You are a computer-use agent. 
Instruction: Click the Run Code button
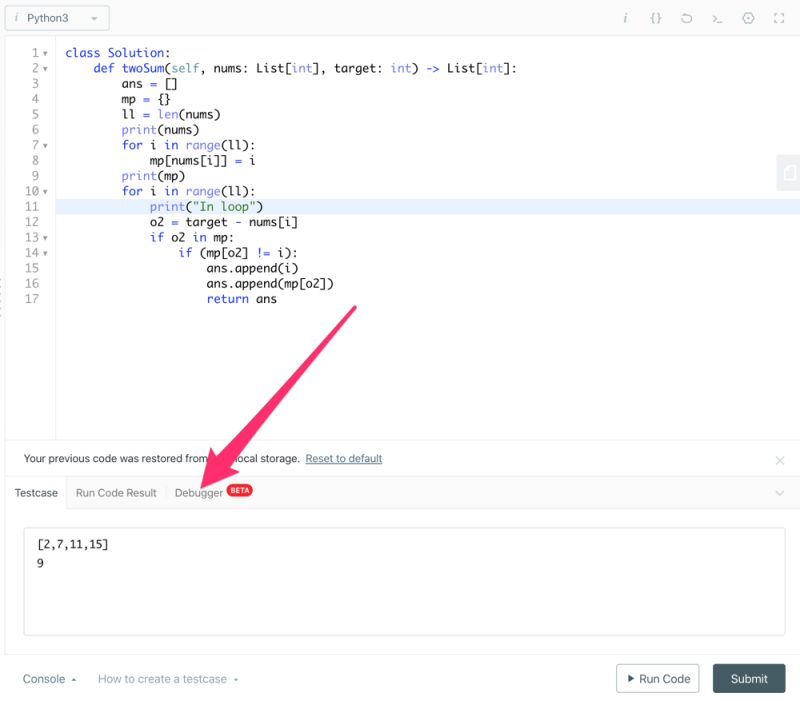click(657, 679)
